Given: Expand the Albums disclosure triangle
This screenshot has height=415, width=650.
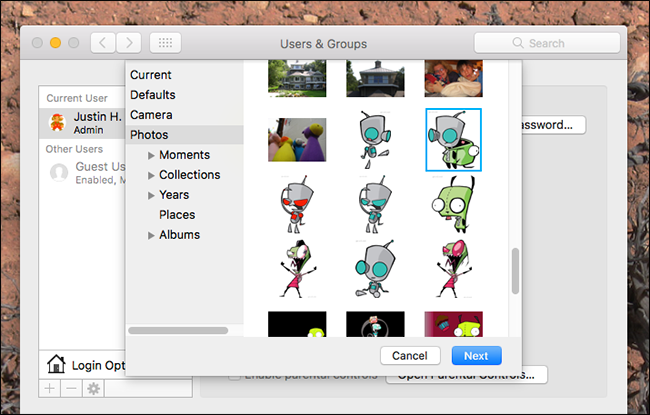Looking at the screenshot, I should (x=151, y=235).
